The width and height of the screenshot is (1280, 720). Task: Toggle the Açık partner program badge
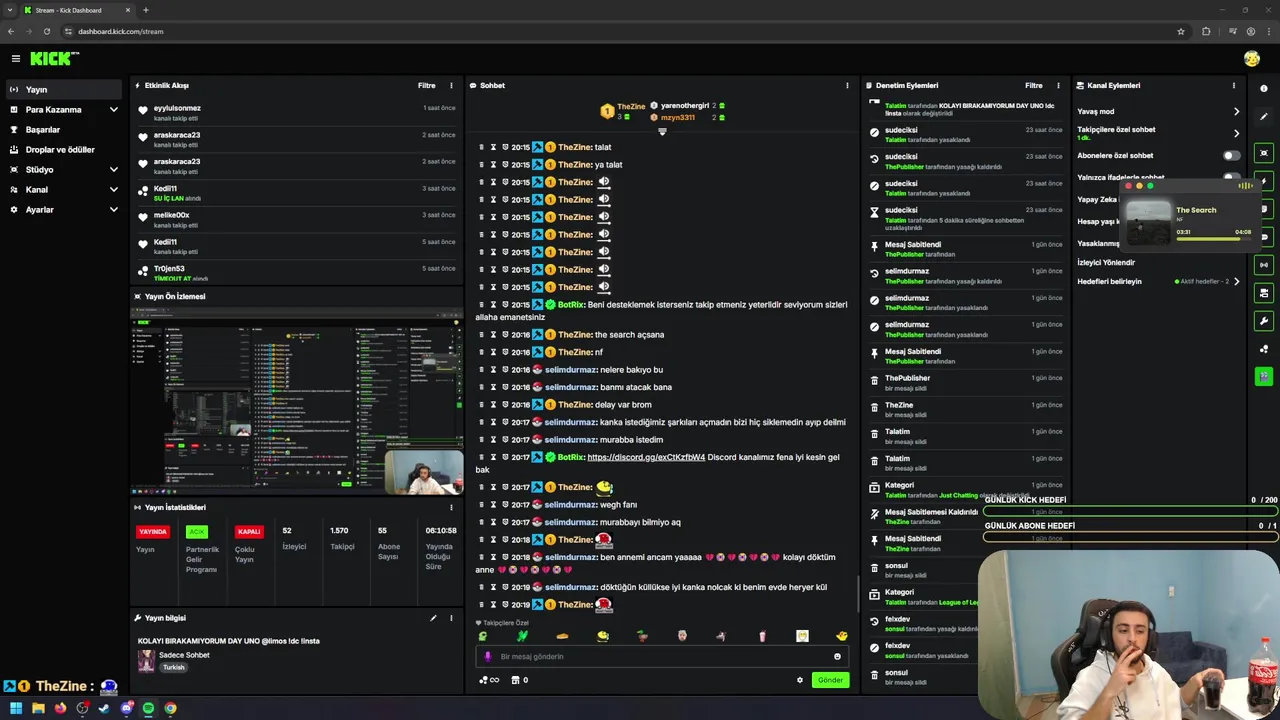(197, 532)
